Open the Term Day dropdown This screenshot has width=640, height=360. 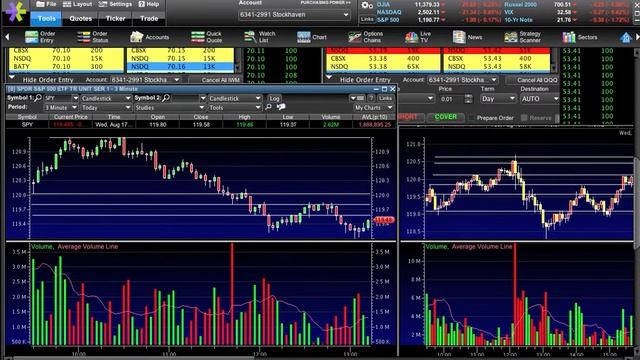498,99
